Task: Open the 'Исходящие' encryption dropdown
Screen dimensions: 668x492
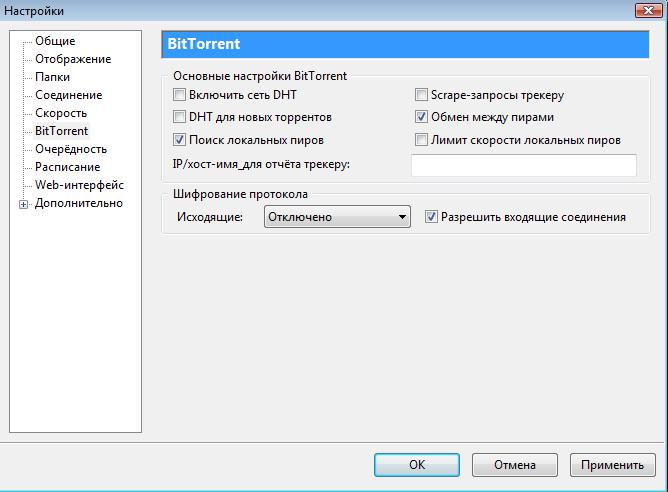Action: pyautogui.click(x=337, y=217)
